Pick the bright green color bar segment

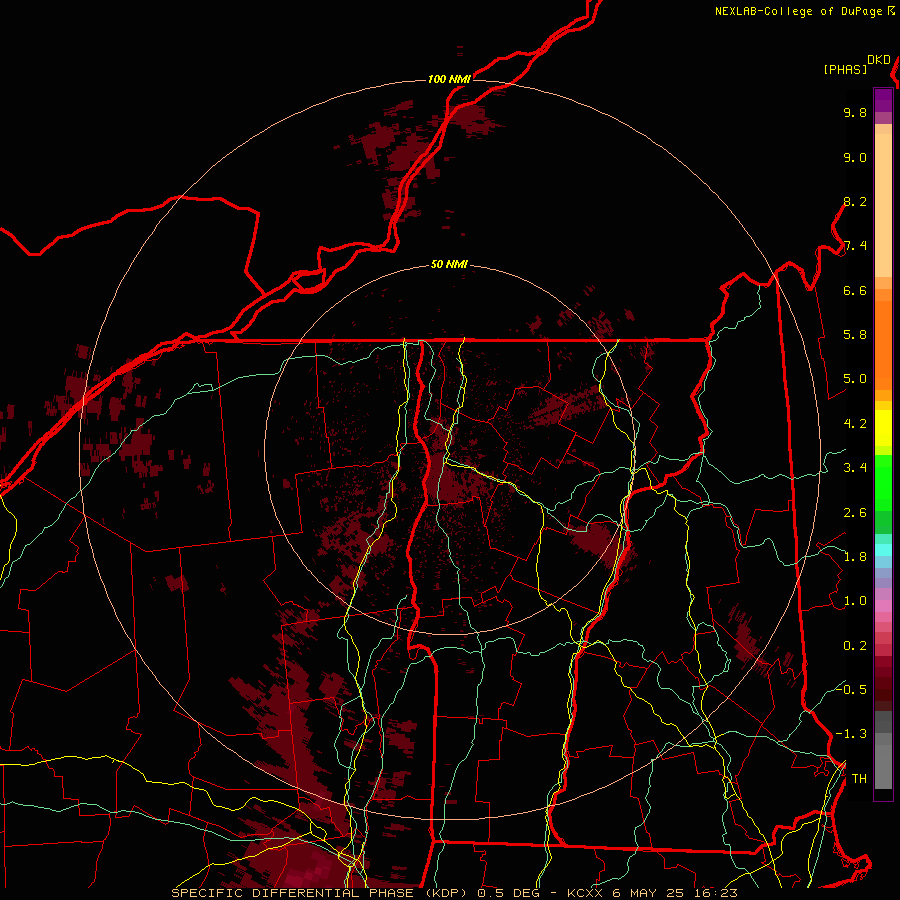[883, 483]
